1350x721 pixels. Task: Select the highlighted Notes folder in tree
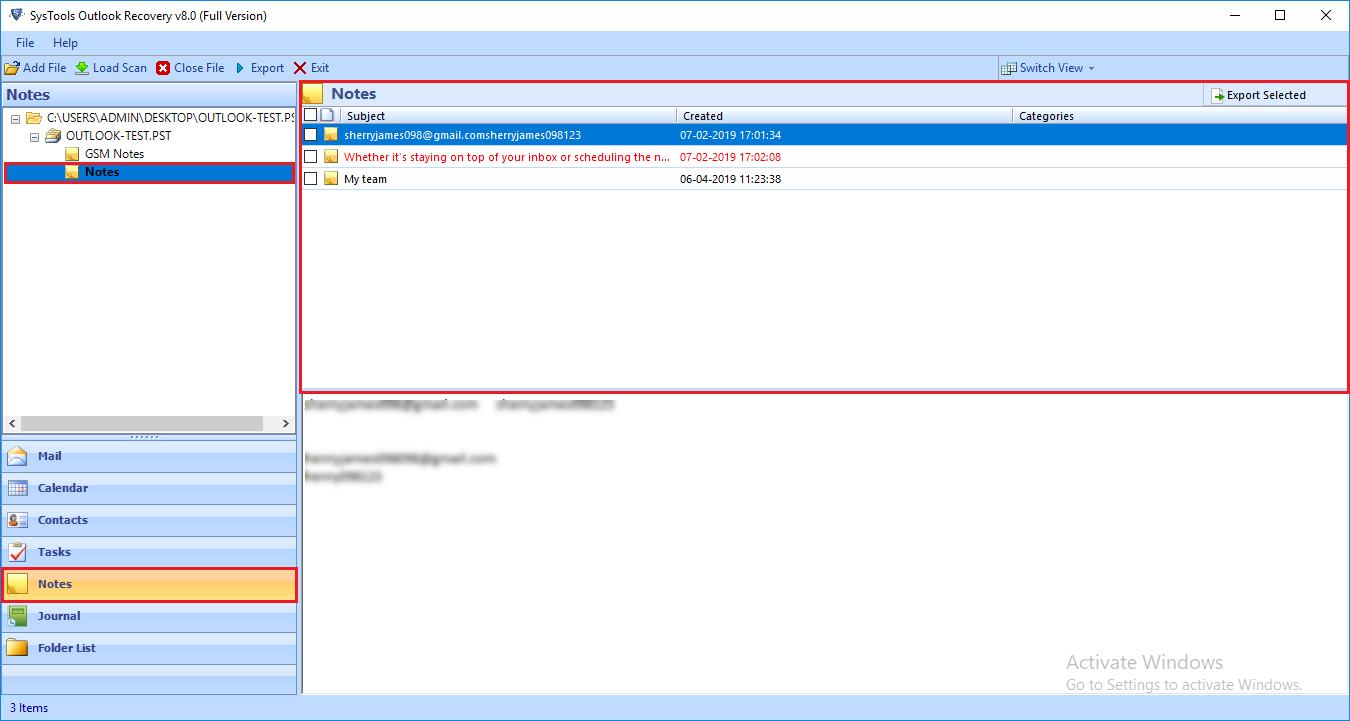[x=102, y=172]
